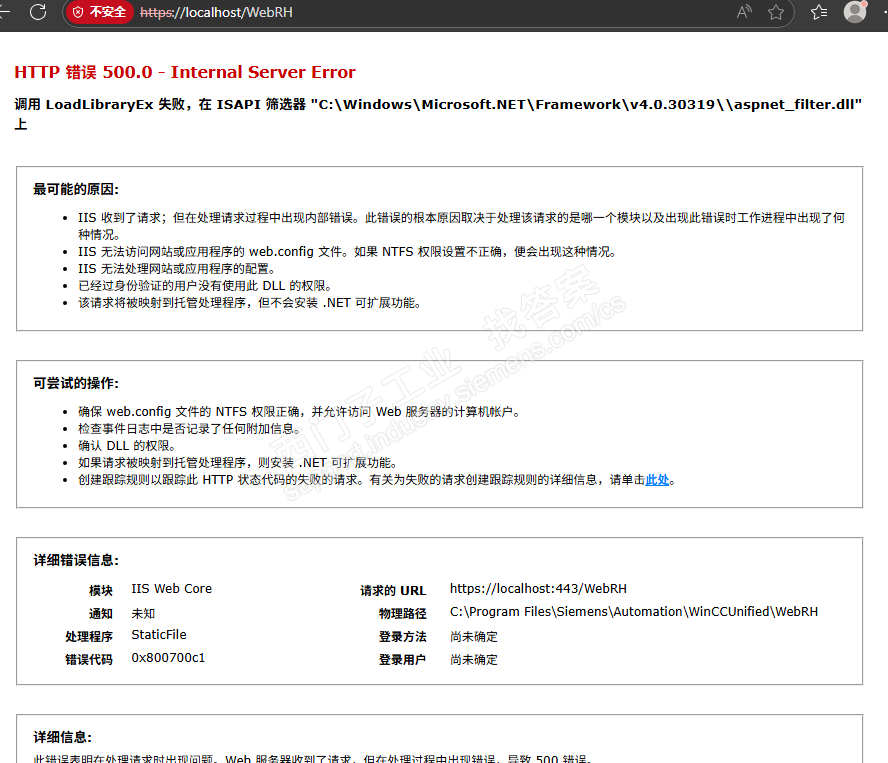888x763 pixels.
Task: Select the WinCCUnified\WebRH physical path
Action: pyautogui.click(x=634, y=612)
